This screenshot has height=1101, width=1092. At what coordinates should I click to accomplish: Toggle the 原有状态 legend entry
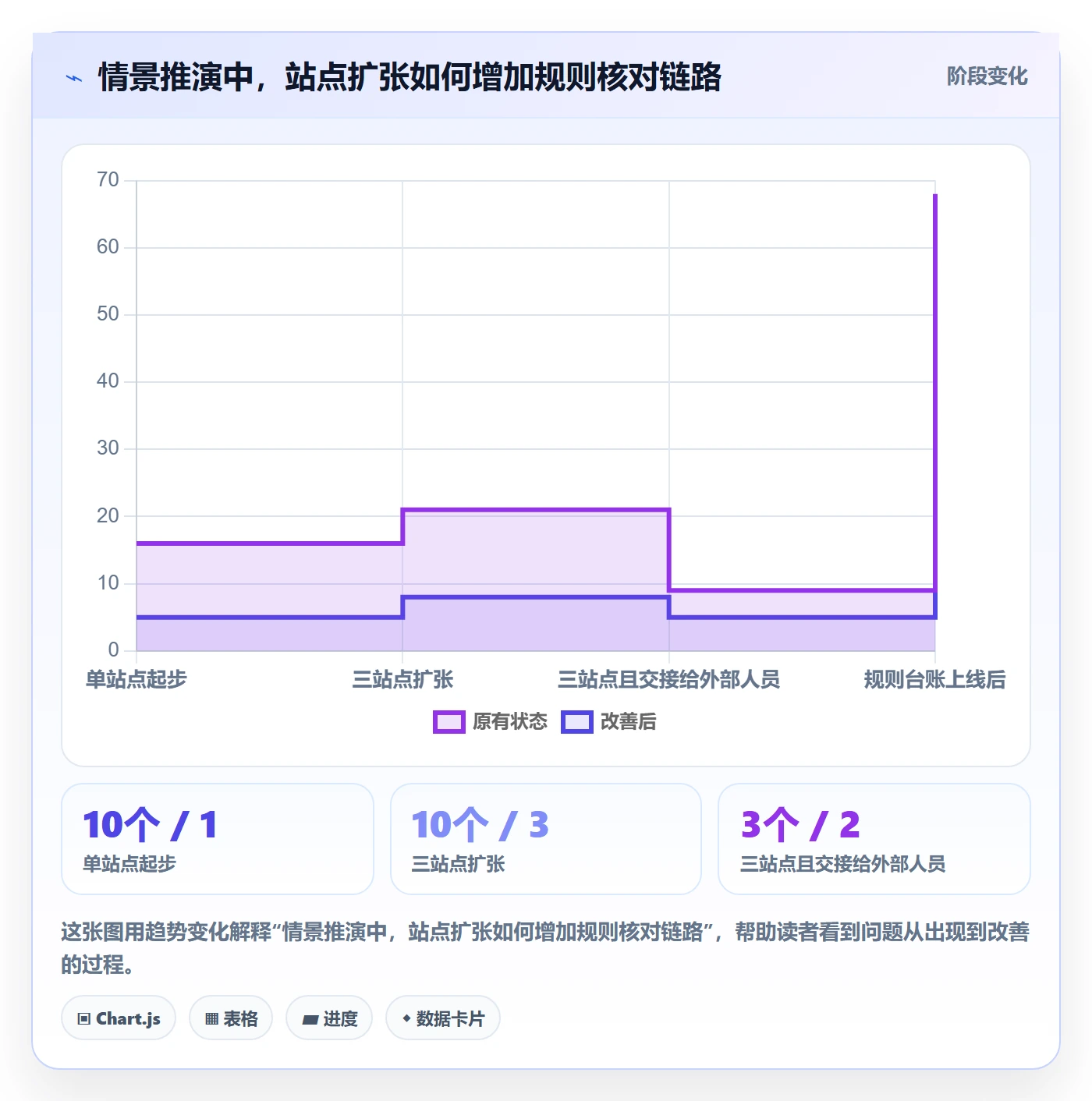(491, 722)
